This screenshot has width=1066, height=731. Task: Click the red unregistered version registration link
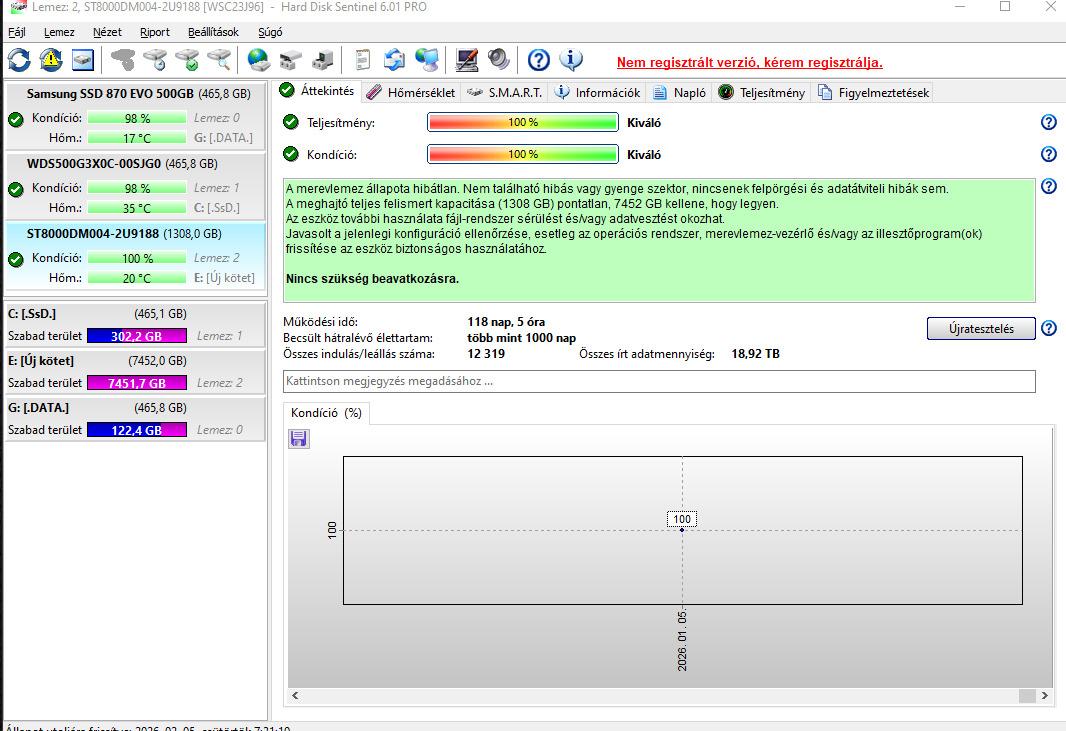pos(749,62)
